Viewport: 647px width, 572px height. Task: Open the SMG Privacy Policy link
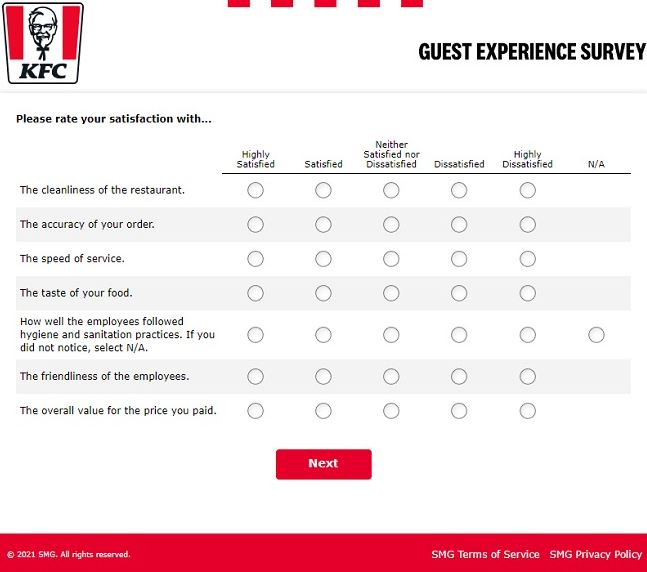(x=596, y=554)
